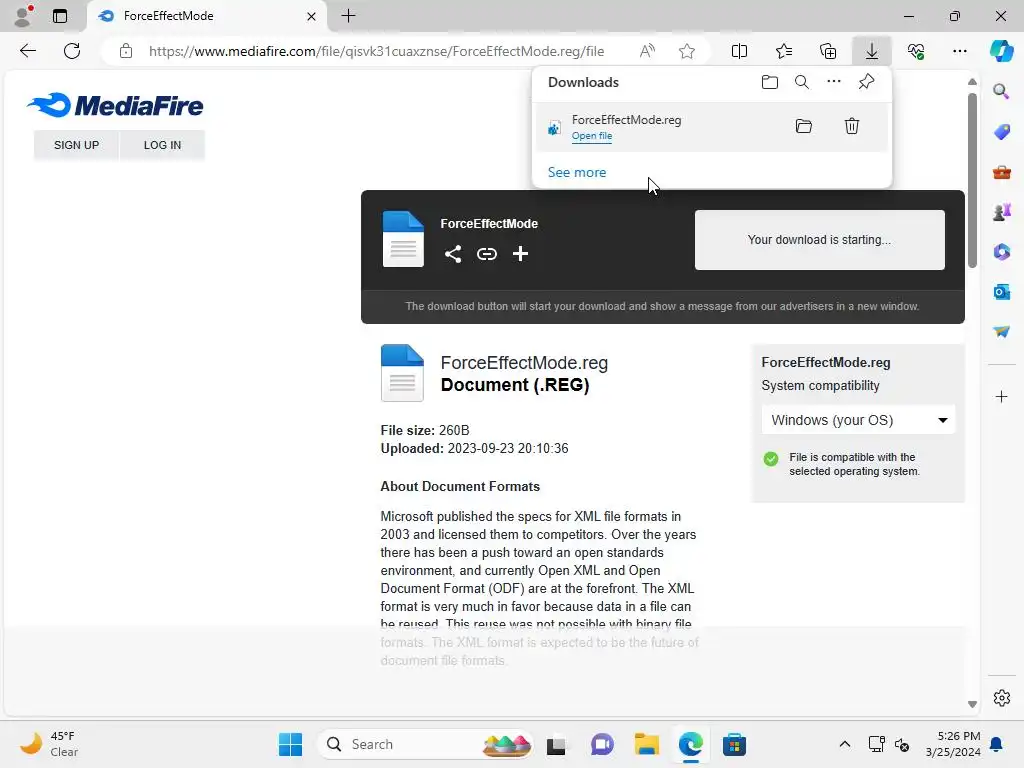Viewport: 1024px width, 768px height.
Task: Open split screen icon in toolbar
Action: [x=739, y=51]
